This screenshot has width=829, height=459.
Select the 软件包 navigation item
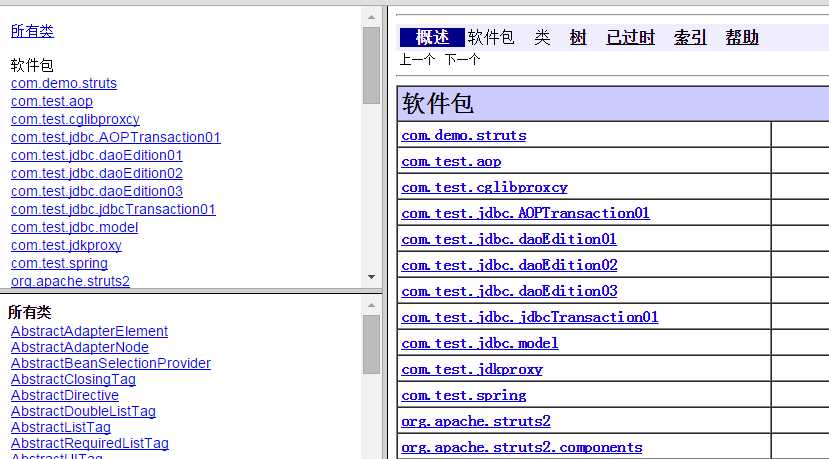click(491, 38)
